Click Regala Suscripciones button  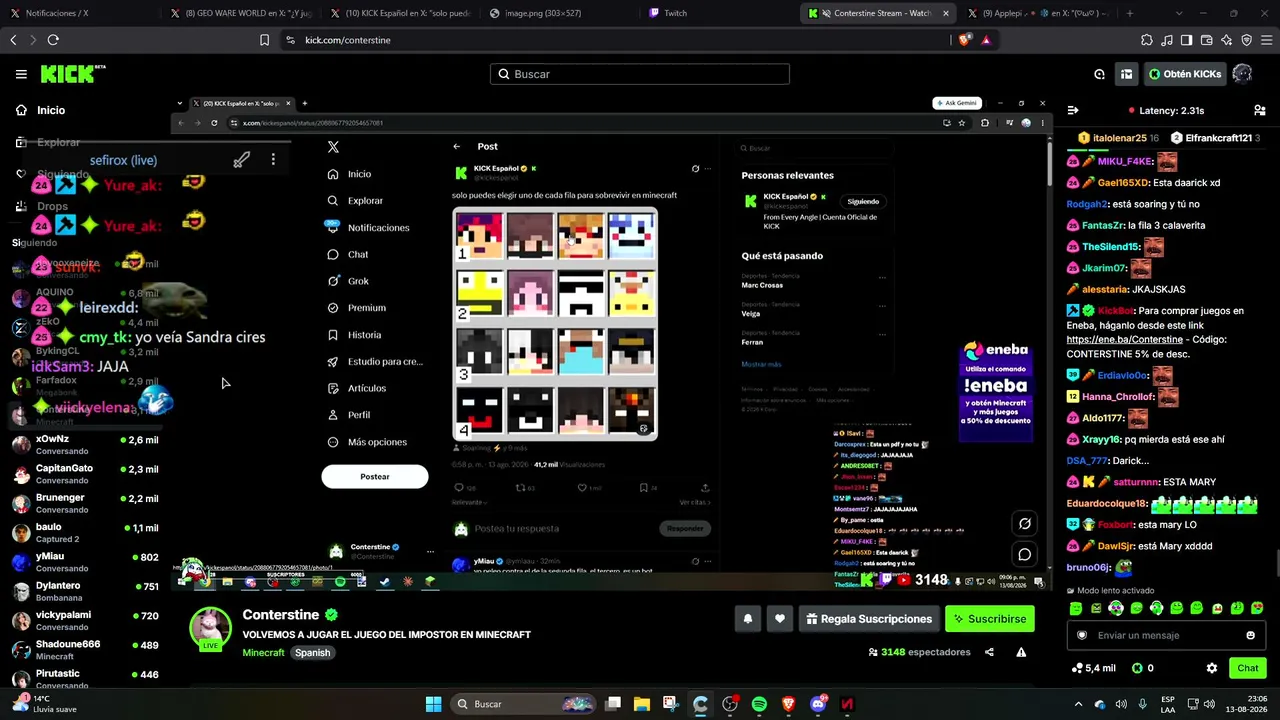[x=867, y=619]
